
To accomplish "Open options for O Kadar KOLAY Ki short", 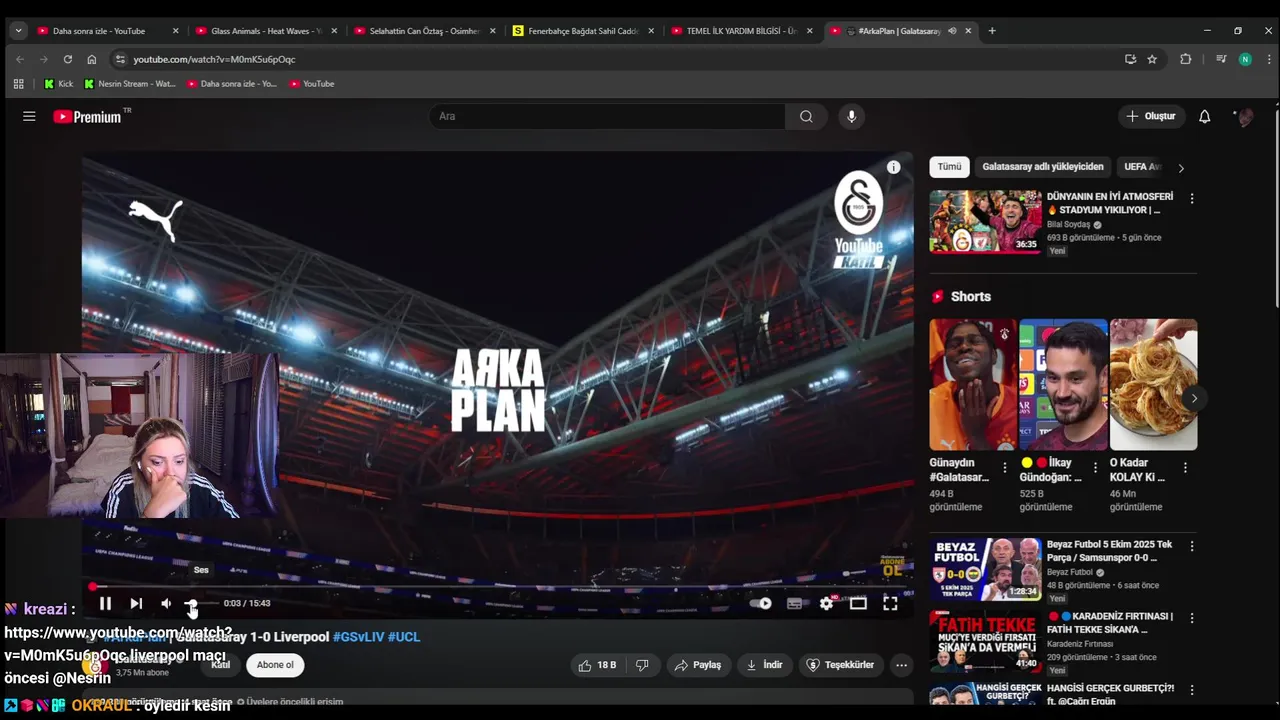I will [1185, 467].
